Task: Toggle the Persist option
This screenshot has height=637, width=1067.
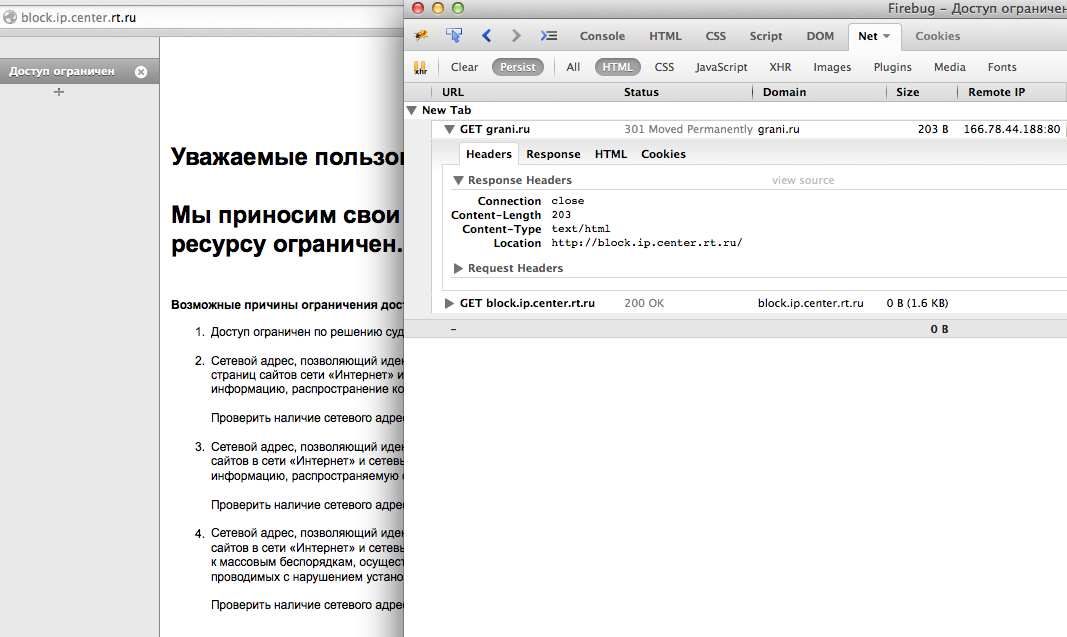Action: click(517, 67)
